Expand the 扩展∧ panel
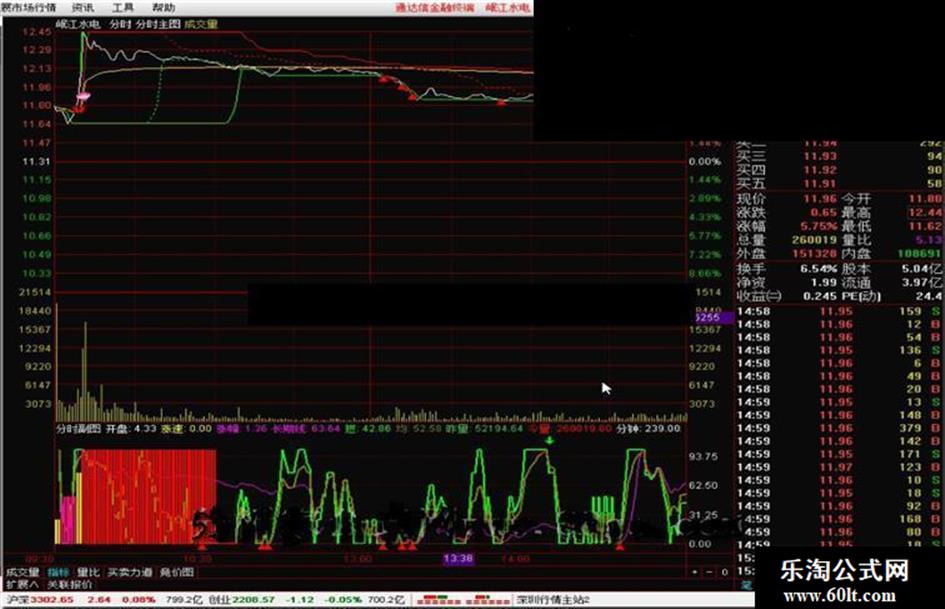 22,584
